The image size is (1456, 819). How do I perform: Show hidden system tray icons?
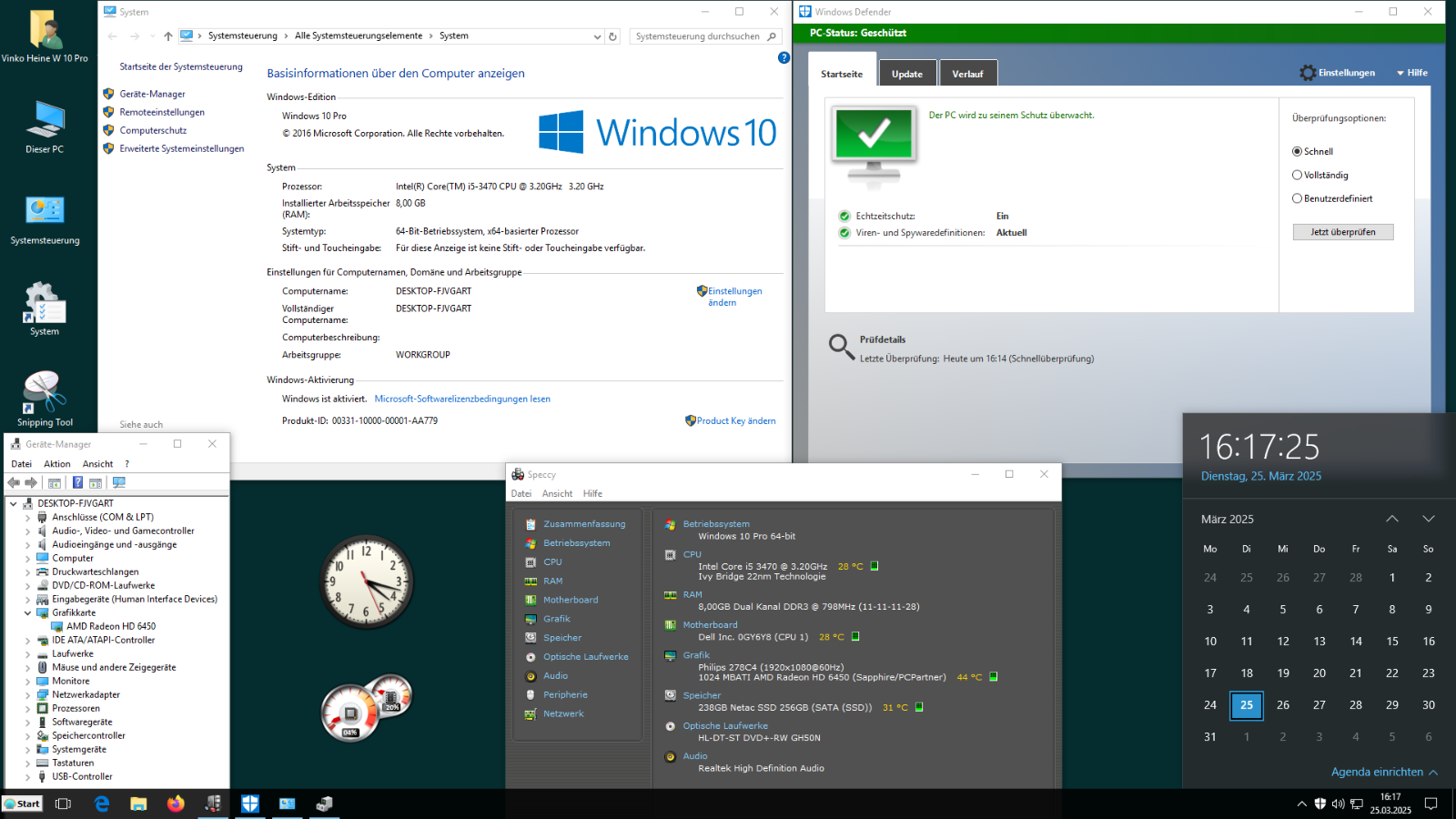coord(1301,804)
